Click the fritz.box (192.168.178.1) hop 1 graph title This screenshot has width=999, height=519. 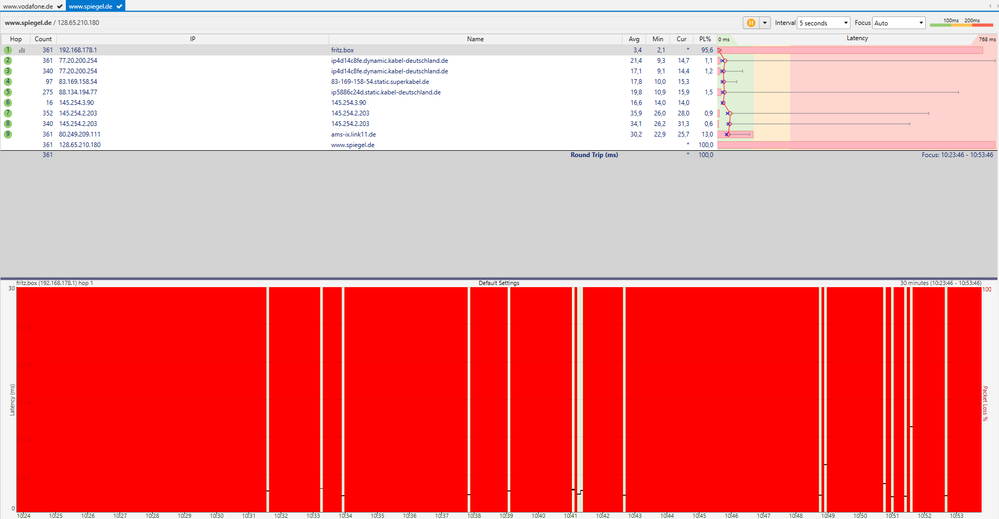click(54, 283)
